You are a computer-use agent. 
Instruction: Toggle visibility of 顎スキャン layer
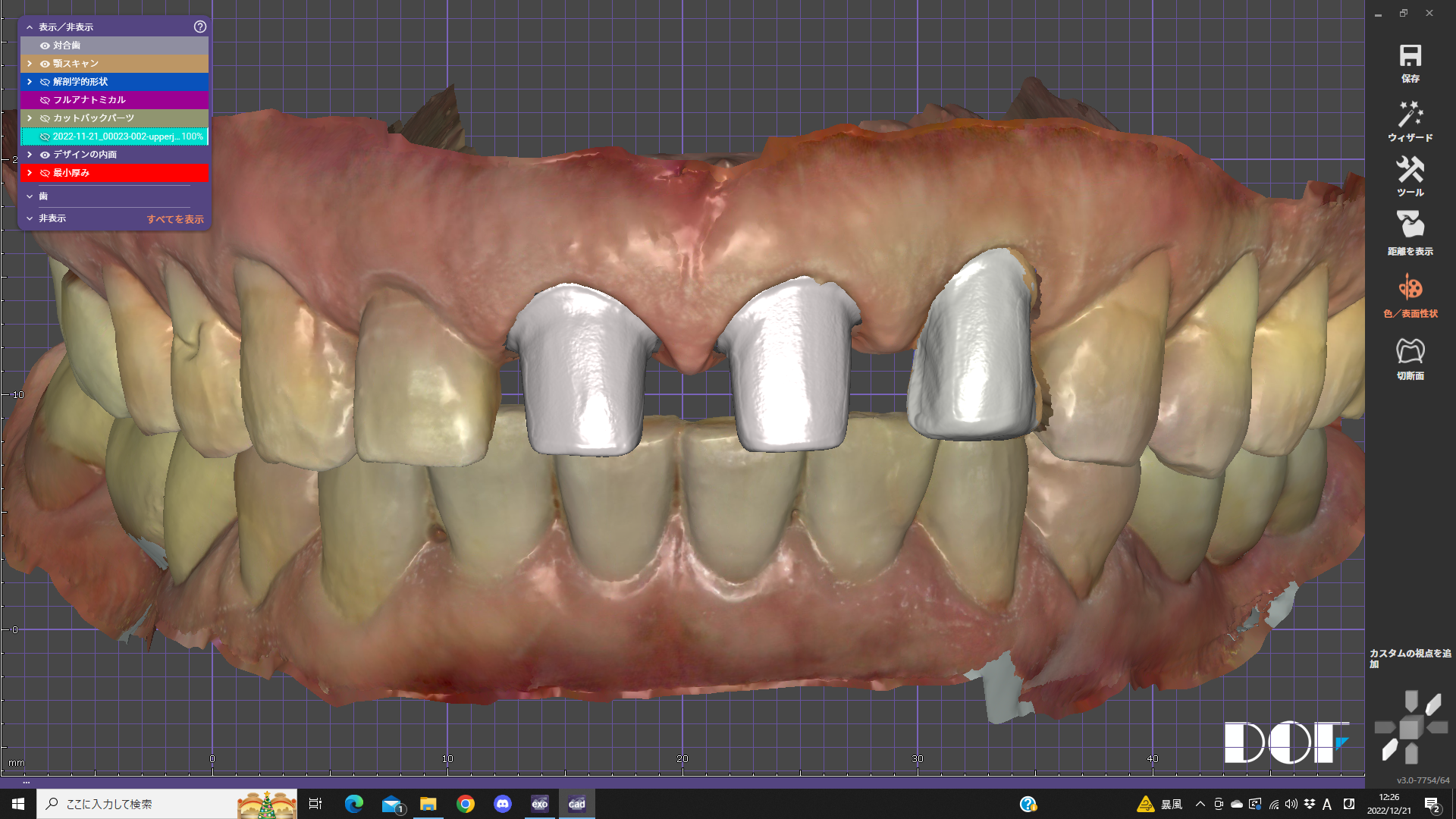[45, 64]
